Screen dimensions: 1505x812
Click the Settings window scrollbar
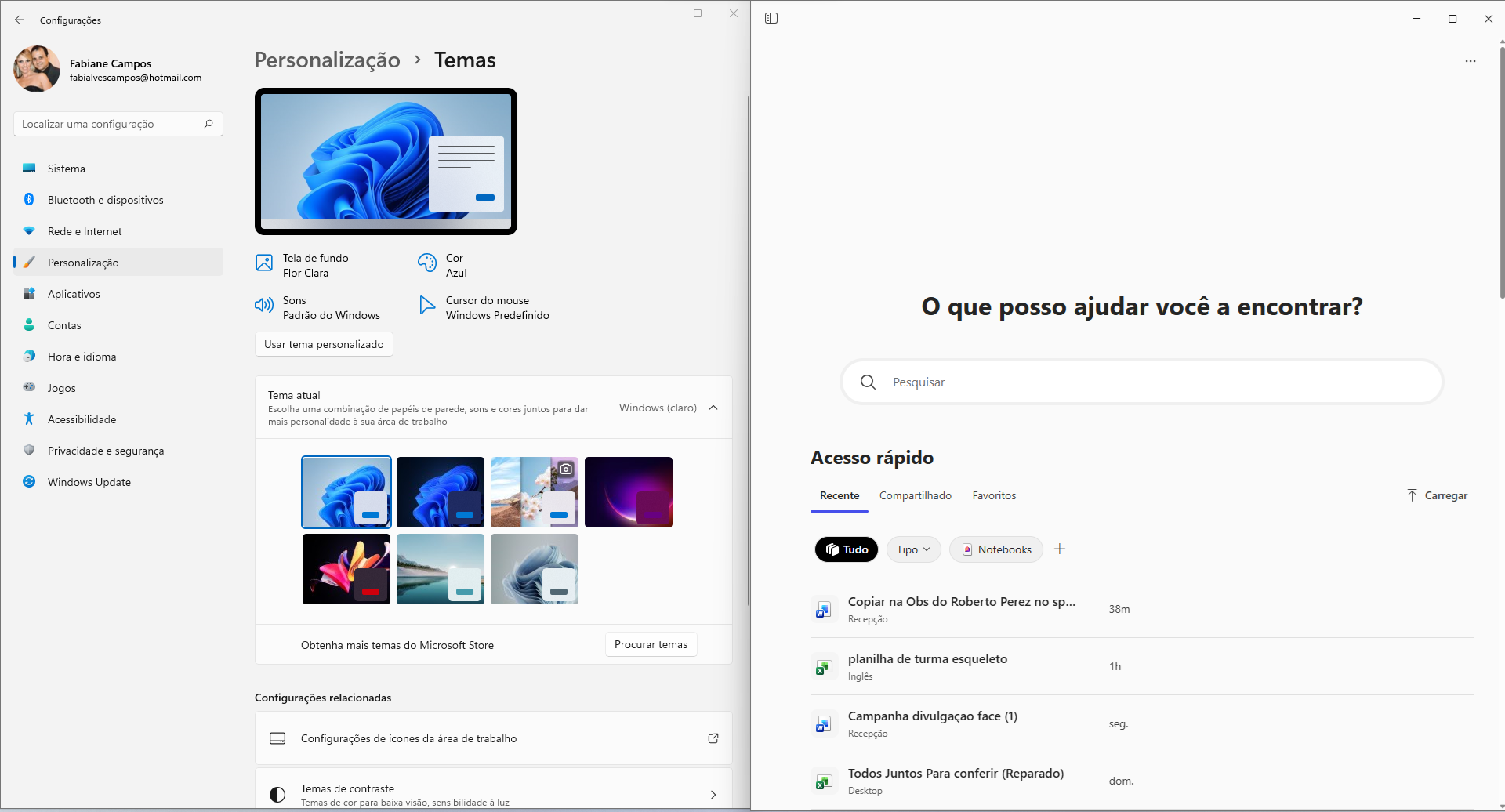click(748, 351)
